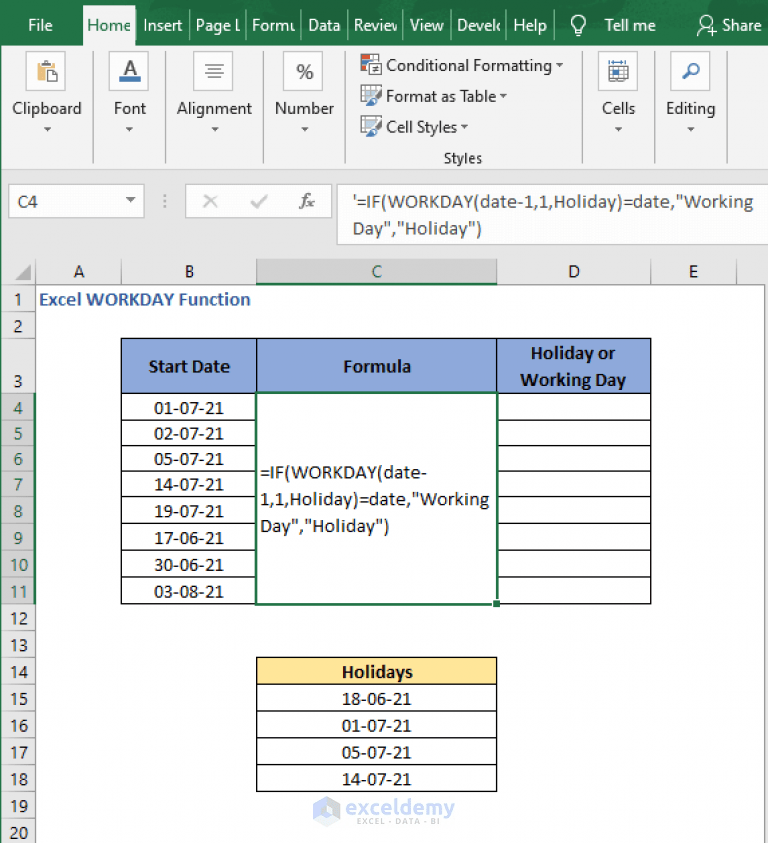Click the Tell me search label

point(630,25)
